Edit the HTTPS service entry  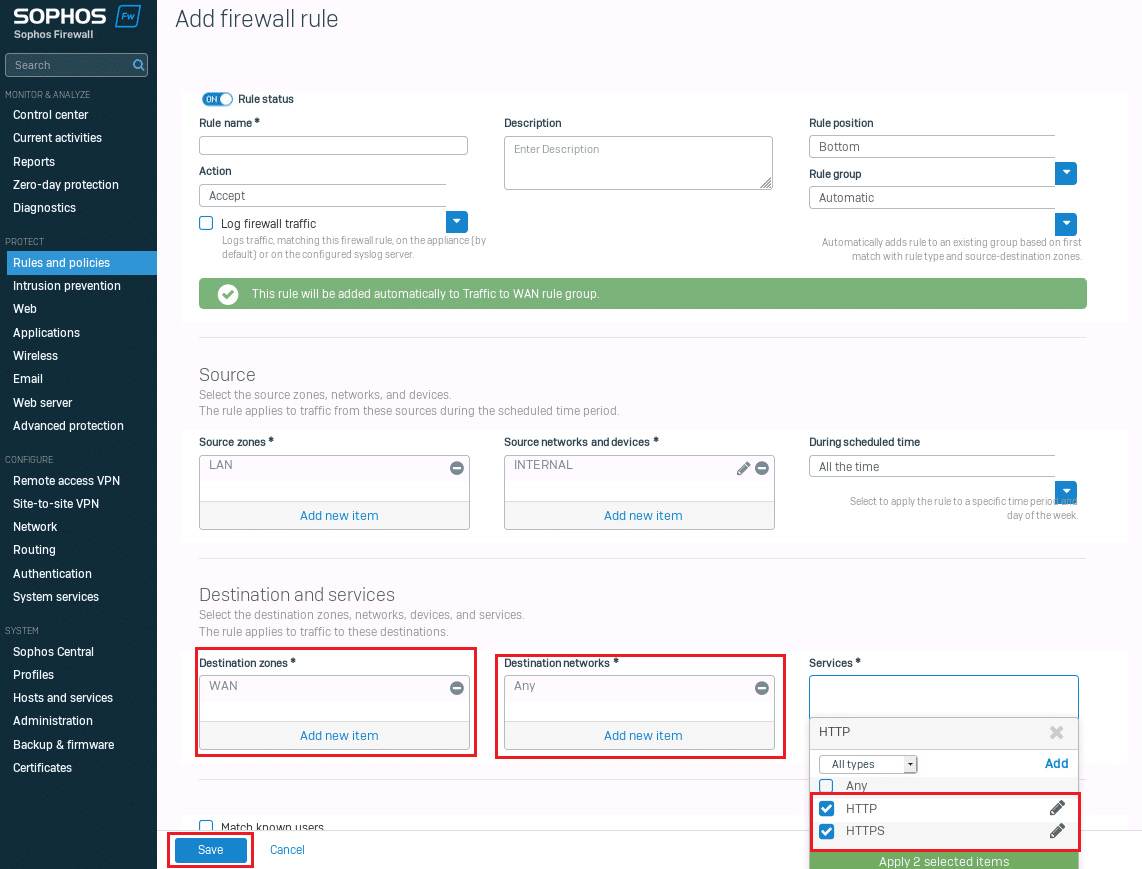[1057, 831]
